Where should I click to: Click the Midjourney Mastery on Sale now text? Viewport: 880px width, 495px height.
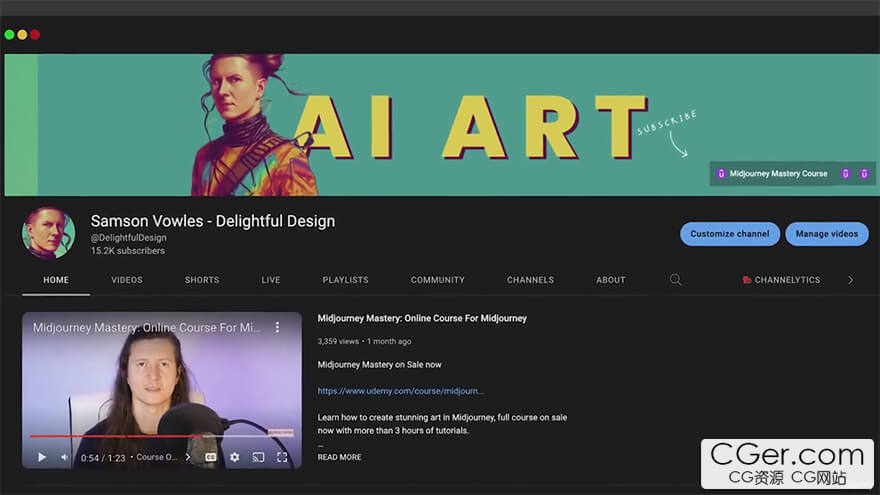379,365
